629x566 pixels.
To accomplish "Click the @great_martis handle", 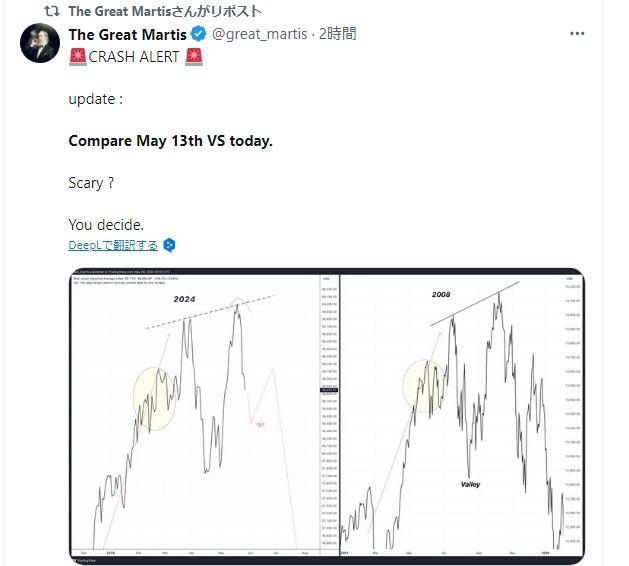I will [257, 35].
